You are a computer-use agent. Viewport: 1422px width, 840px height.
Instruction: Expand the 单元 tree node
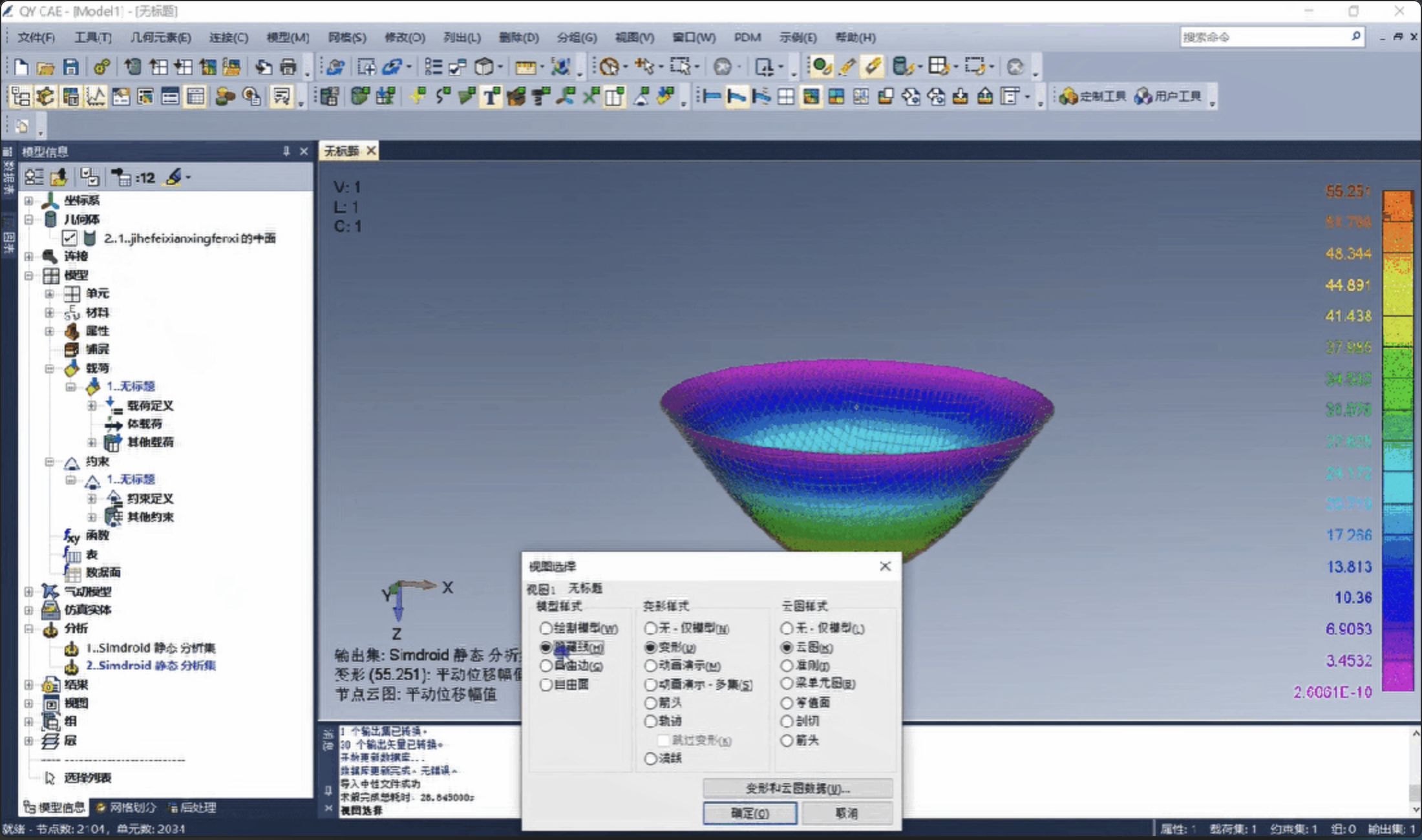(x=49, y=294)
